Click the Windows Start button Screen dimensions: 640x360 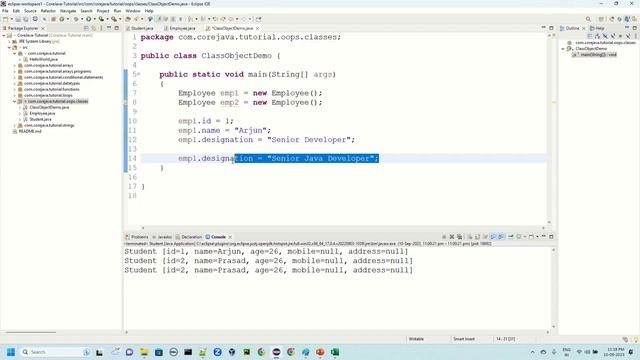coord(11,352)
